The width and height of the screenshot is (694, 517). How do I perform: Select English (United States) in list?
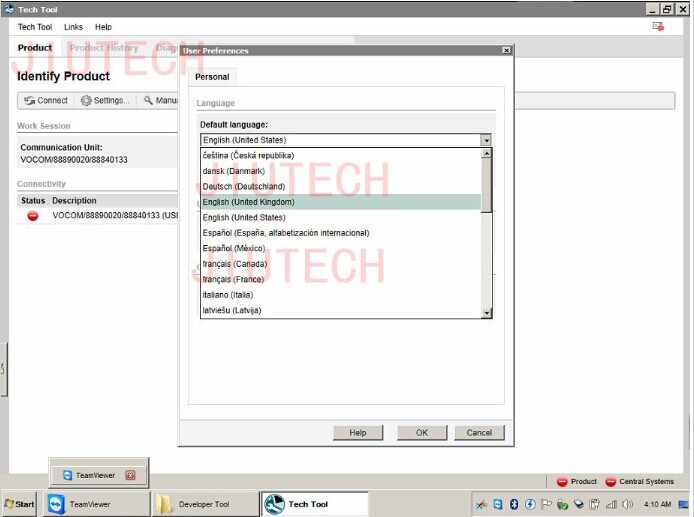point(340,217)
